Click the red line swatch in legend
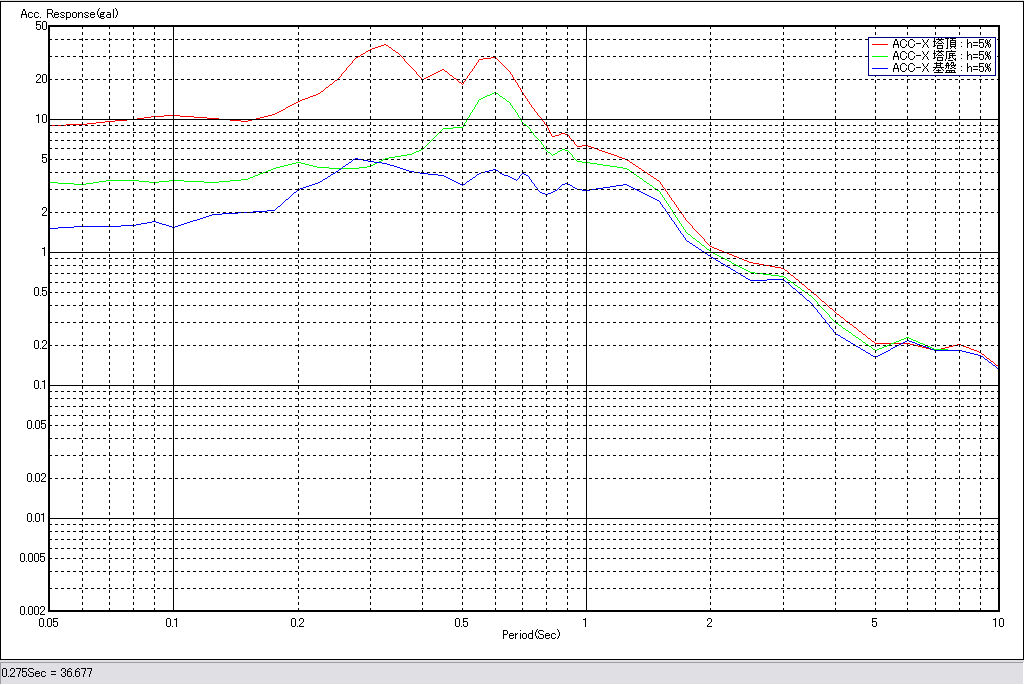Viewport: 1024px width, 685px height. 879,44
